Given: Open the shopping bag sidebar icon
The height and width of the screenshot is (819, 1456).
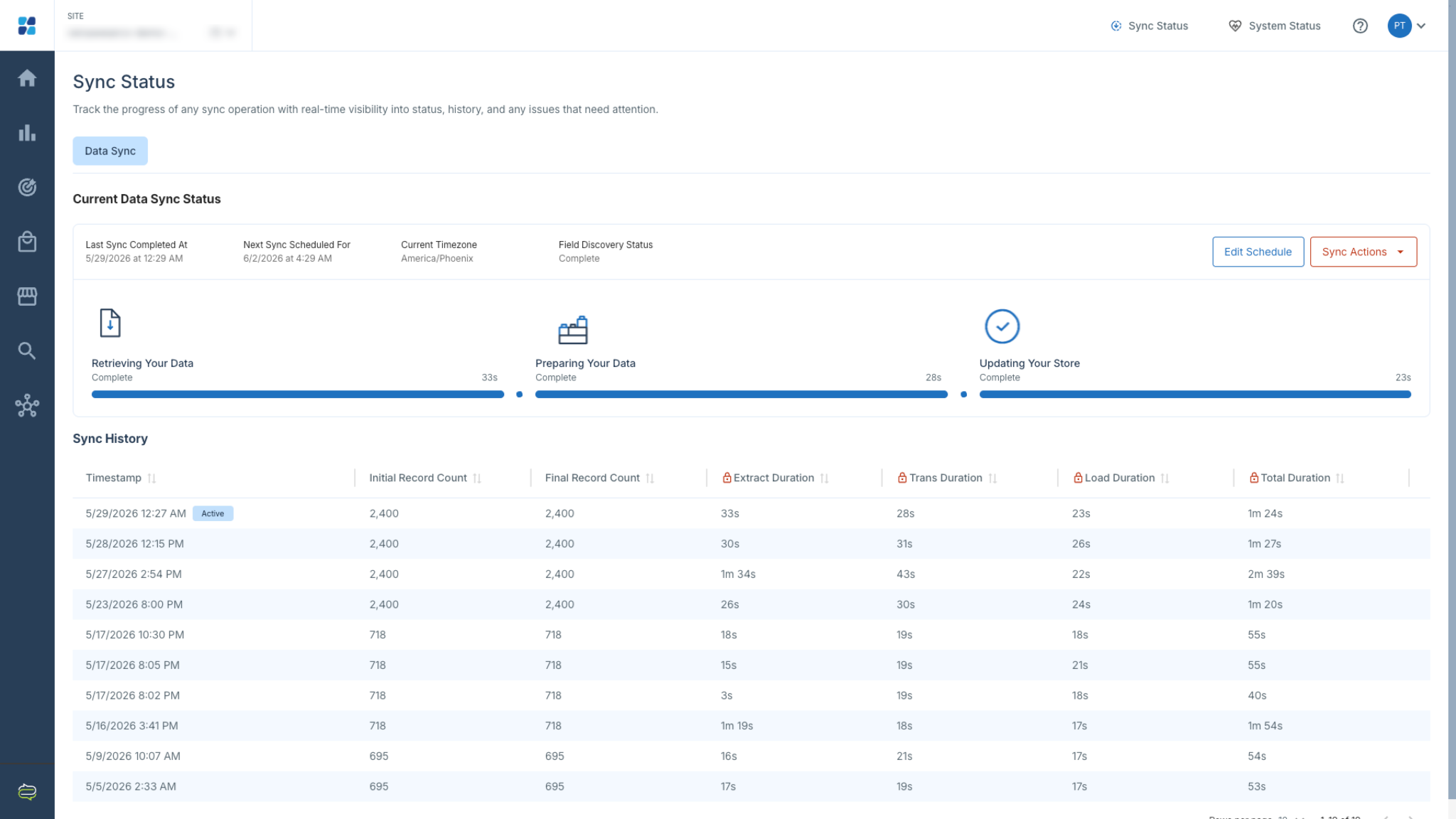Looking at the screenshot, I should (x=27, y=242).
